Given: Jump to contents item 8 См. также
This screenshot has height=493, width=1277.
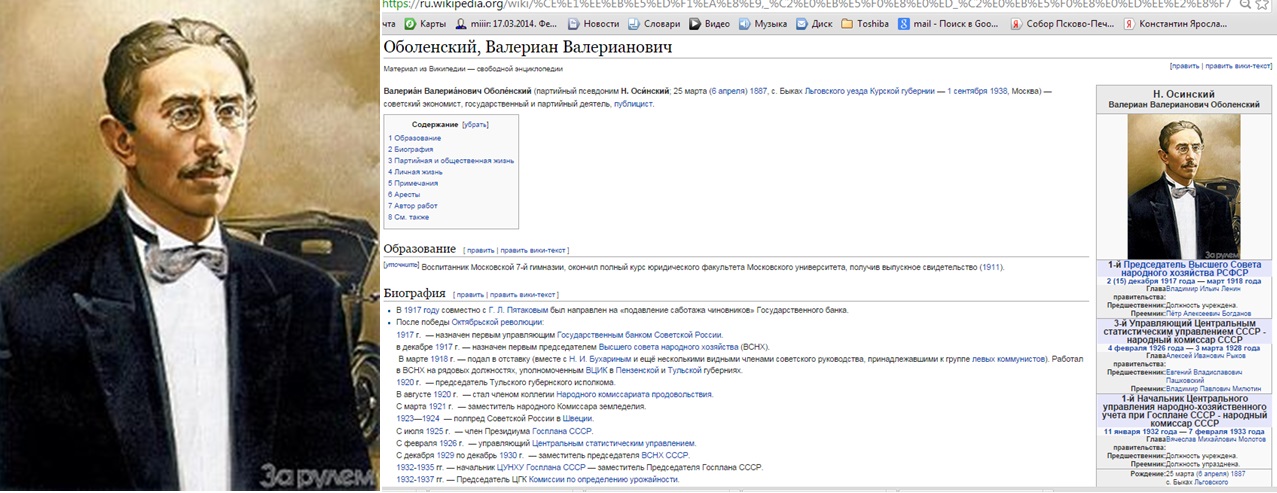Looking at the screenshot, I should click(408, 217).
